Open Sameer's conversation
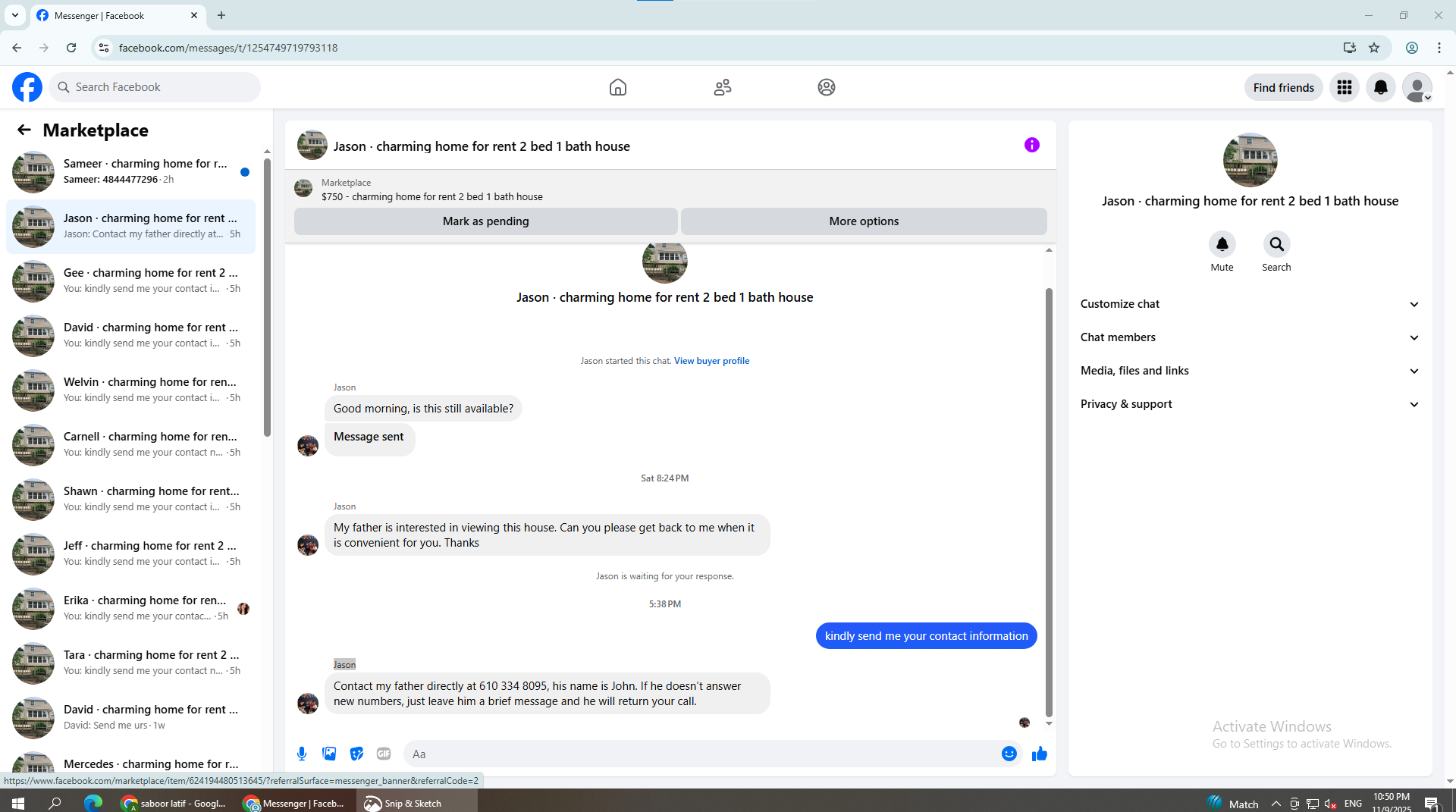The width and height of the screenshot is (1456, 812). [131, 172]
